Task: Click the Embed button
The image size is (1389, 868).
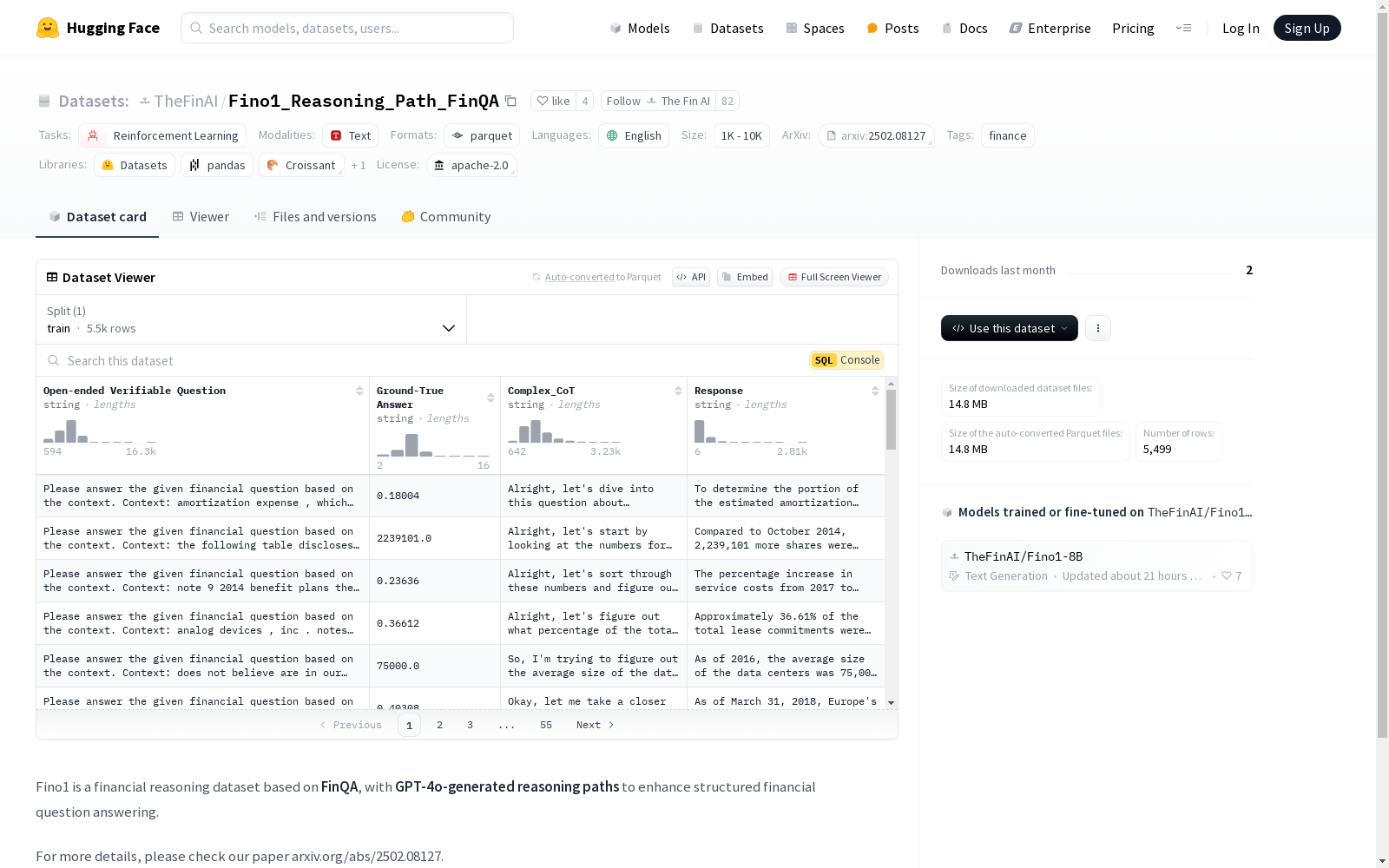Action: pyautogui.click(x=745, y=277)
